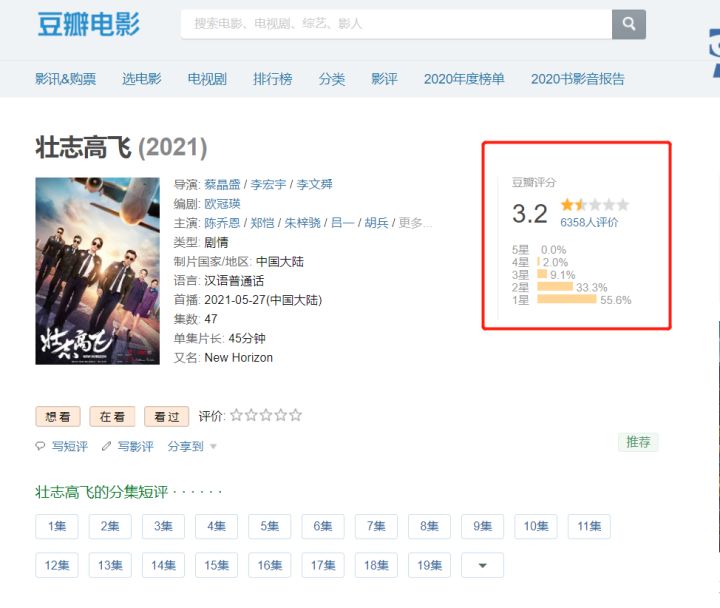The width and height of the screenshot is (720, 608).
Task: Open the 2020书影音报告 nav link
Action: [x=578, y=79]
